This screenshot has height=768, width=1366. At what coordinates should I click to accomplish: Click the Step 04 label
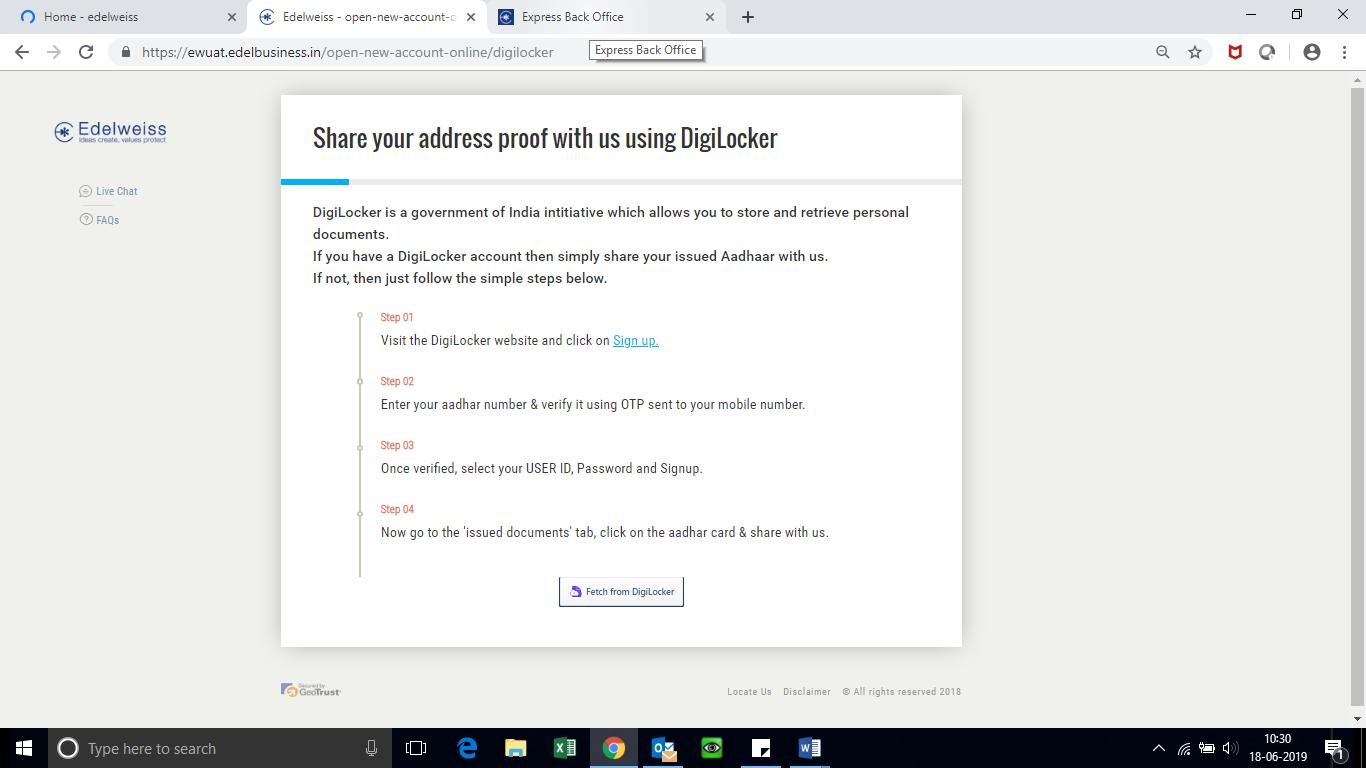[397, 509]
